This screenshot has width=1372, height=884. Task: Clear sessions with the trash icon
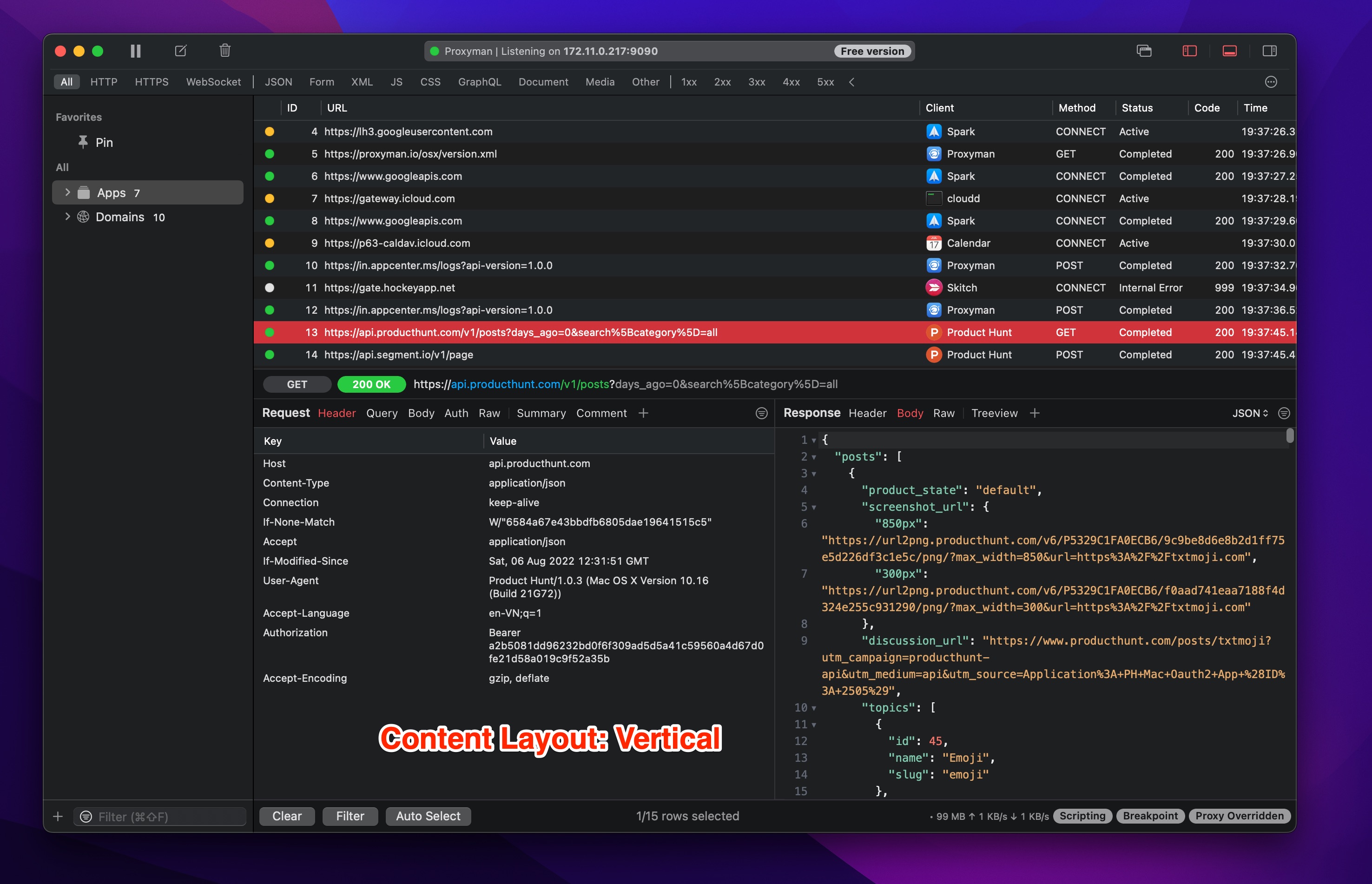pos(224,51)
